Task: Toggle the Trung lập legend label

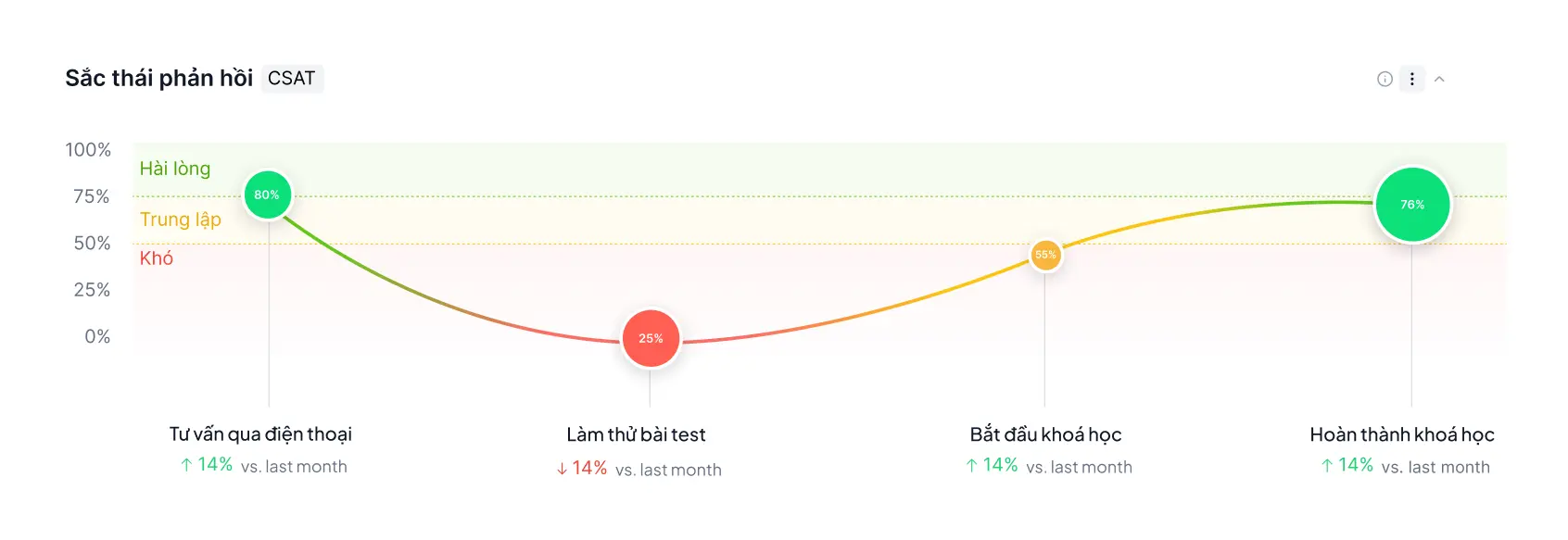Action: [x=180, y=220]
